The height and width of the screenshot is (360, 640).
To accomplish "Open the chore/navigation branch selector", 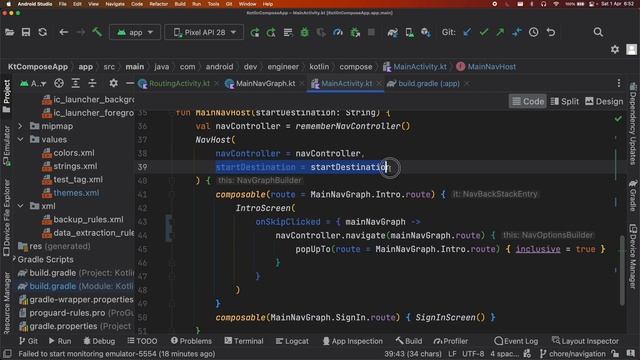I will [x=573, y=353].
